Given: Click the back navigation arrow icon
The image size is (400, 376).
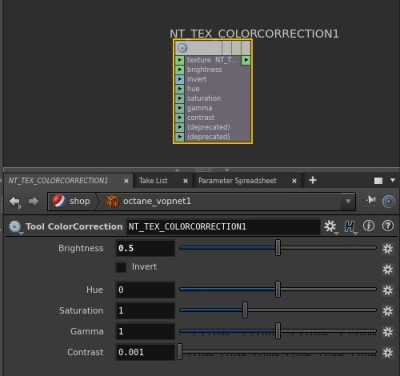Looking at the screenshot, I should tap(15, 201).
